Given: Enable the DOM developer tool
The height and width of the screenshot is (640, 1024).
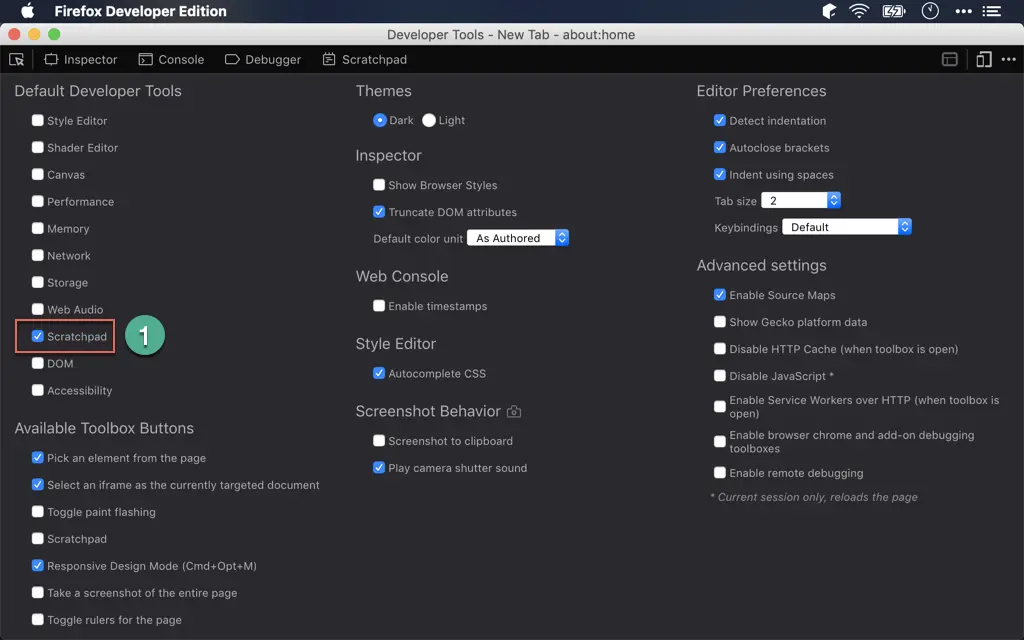Looking at the screenshot, I should [x=37, y=363].
